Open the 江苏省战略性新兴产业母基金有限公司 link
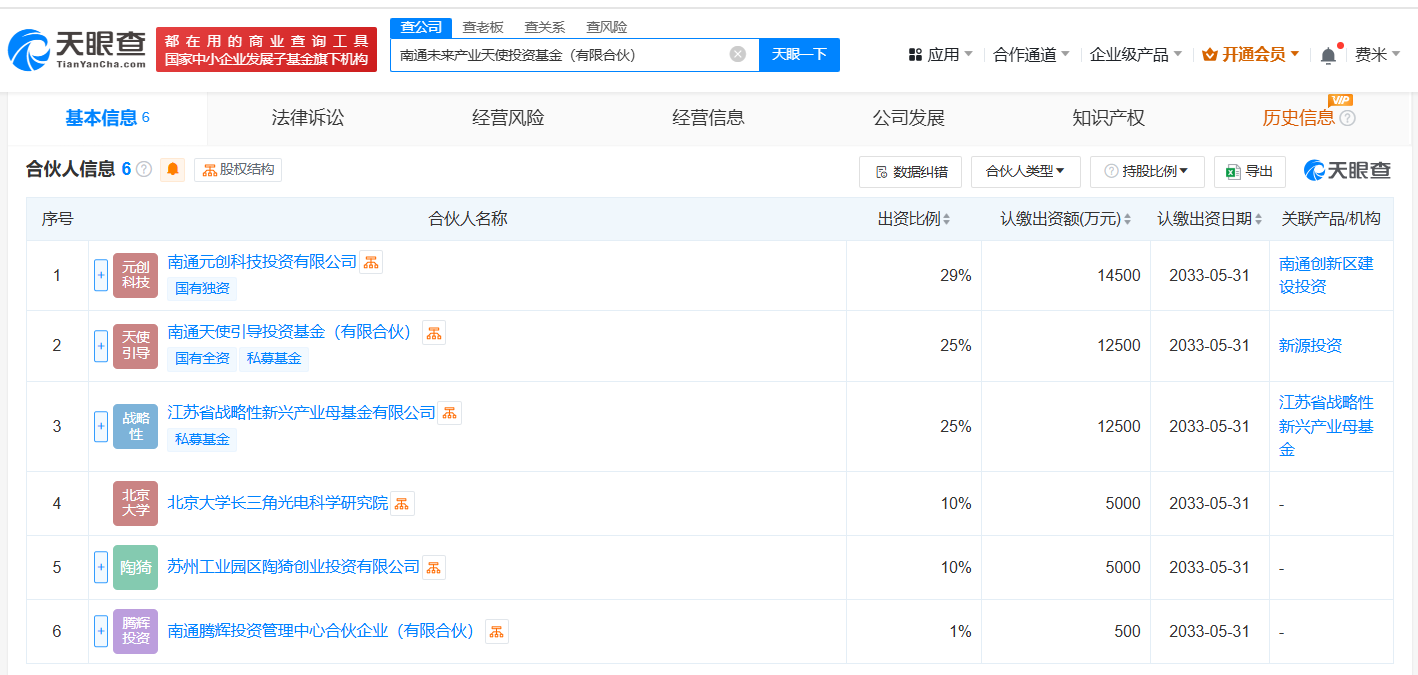This screenshot has height=675, width=1418. click(x=301, y=412)
